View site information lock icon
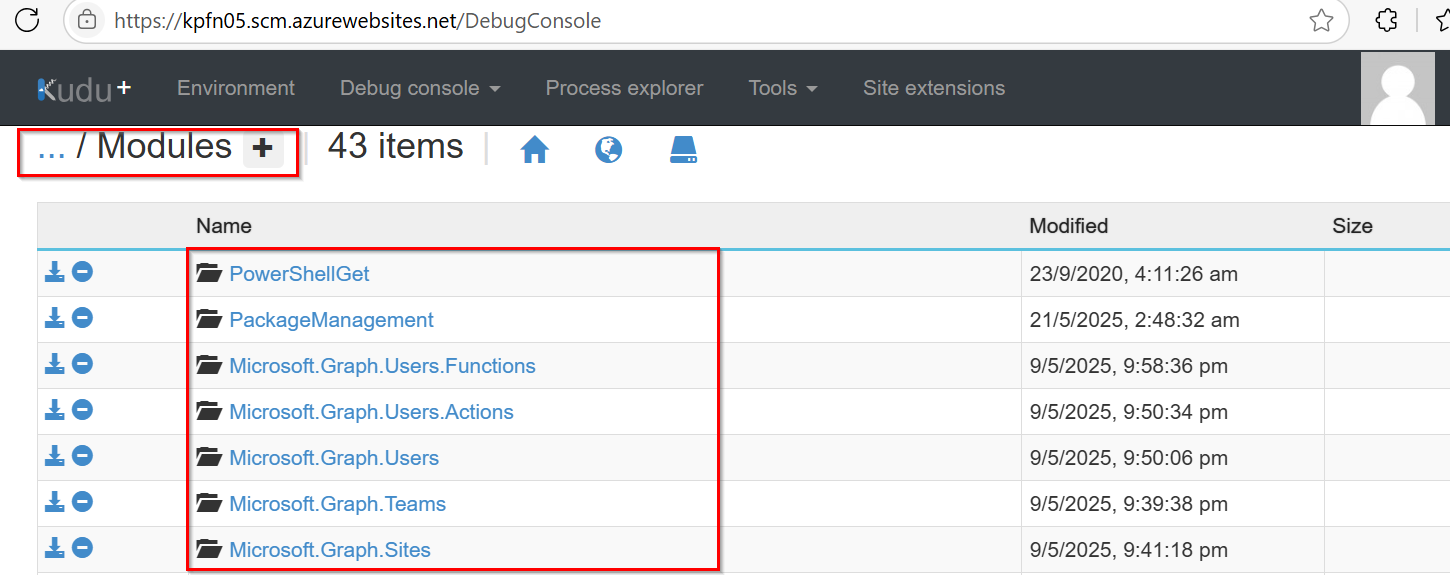The image size is (1450, 575). tap(88, 20)
